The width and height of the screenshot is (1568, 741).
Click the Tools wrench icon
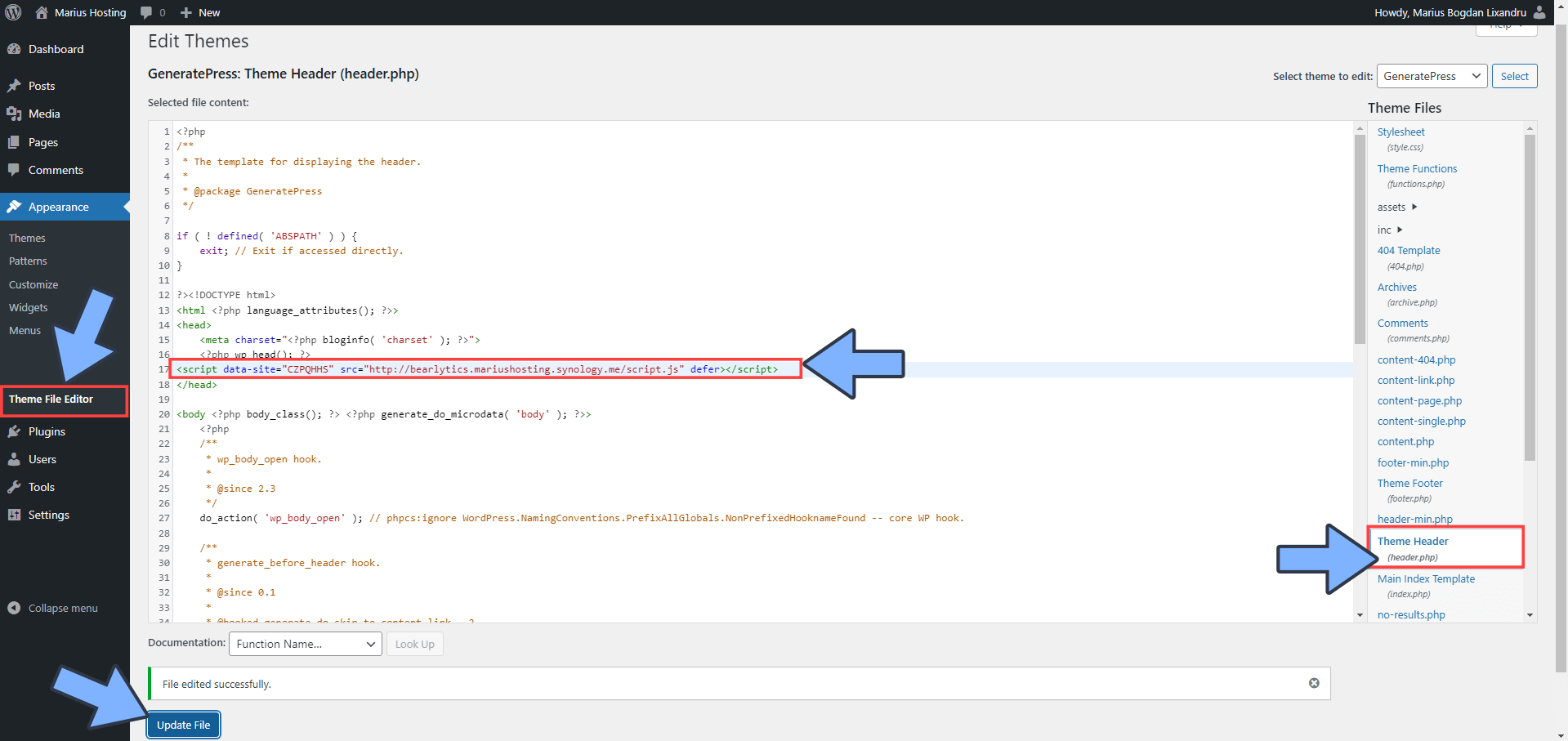coord(14,487)
